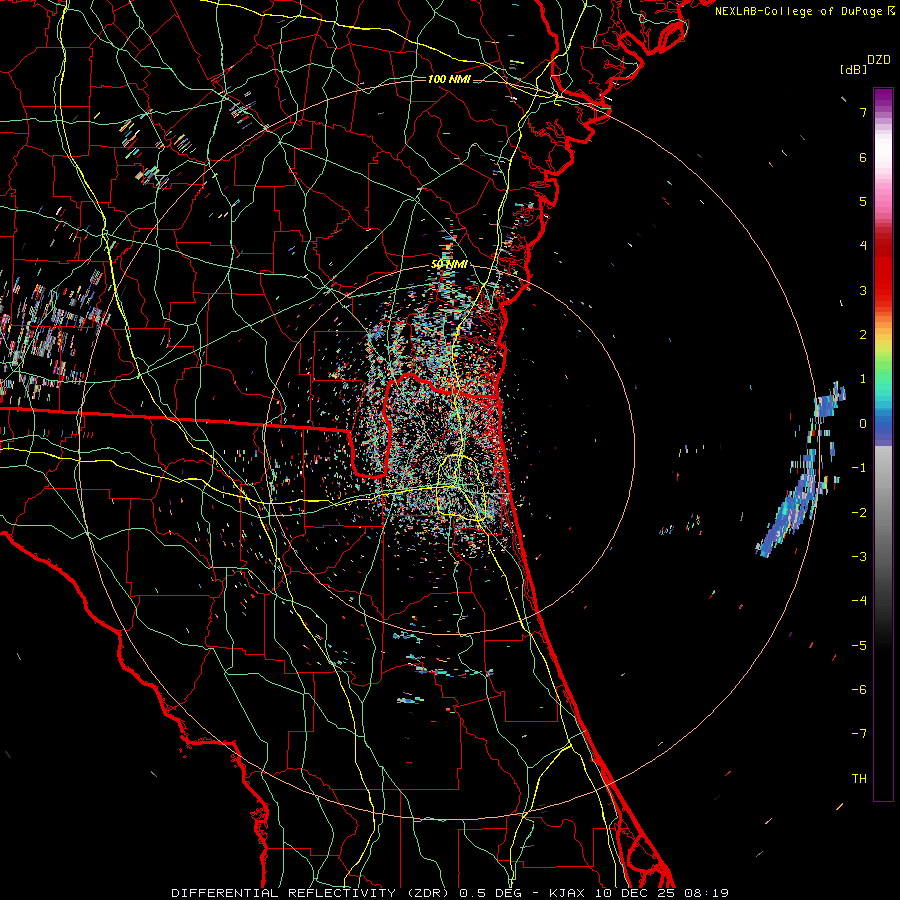The height and width of the screenshot is (900, 900).
Task: Click the -4 value on color scale
Action: [x=859, y=601]
